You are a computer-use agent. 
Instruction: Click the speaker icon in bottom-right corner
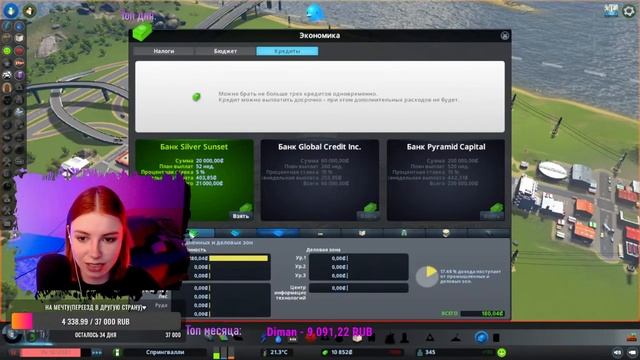tap(618, 352)
